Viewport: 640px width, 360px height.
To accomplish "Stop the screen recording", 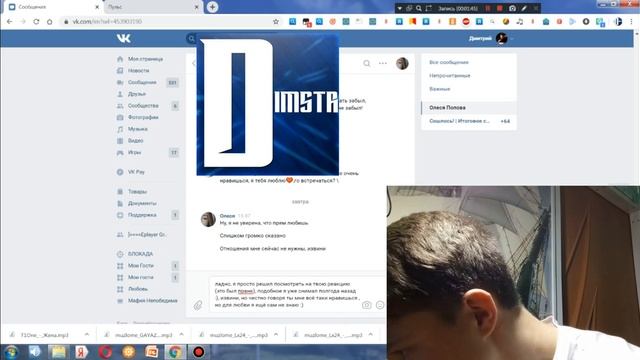I will 500,8.
